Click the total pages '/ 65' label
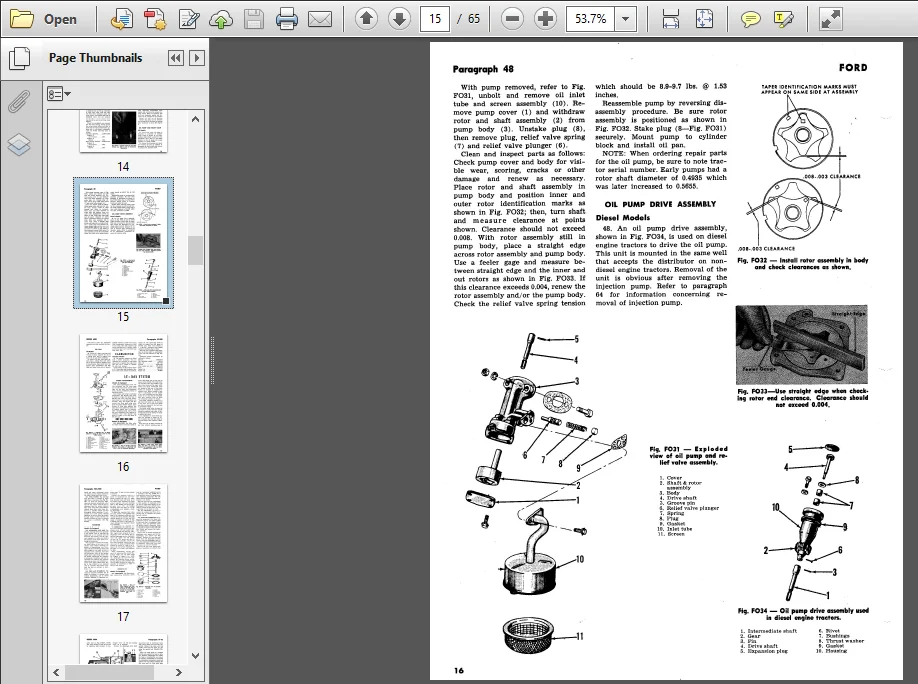 coord(468,19)
